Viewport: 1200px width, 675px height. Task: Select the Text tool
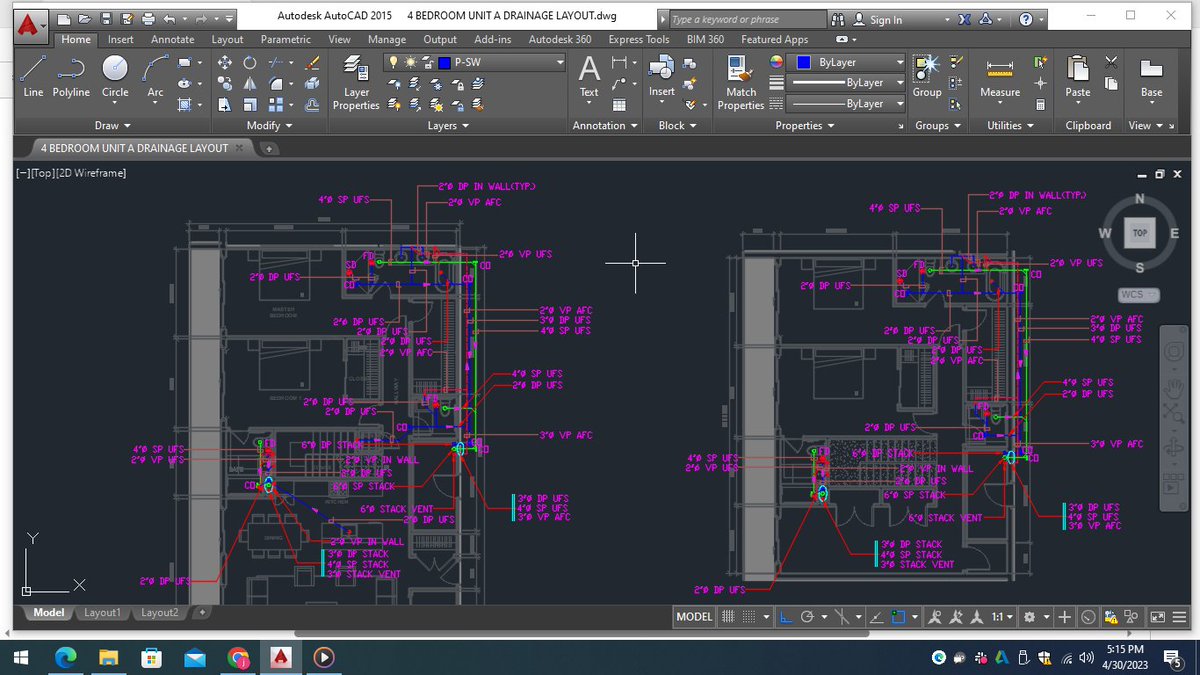589,76
